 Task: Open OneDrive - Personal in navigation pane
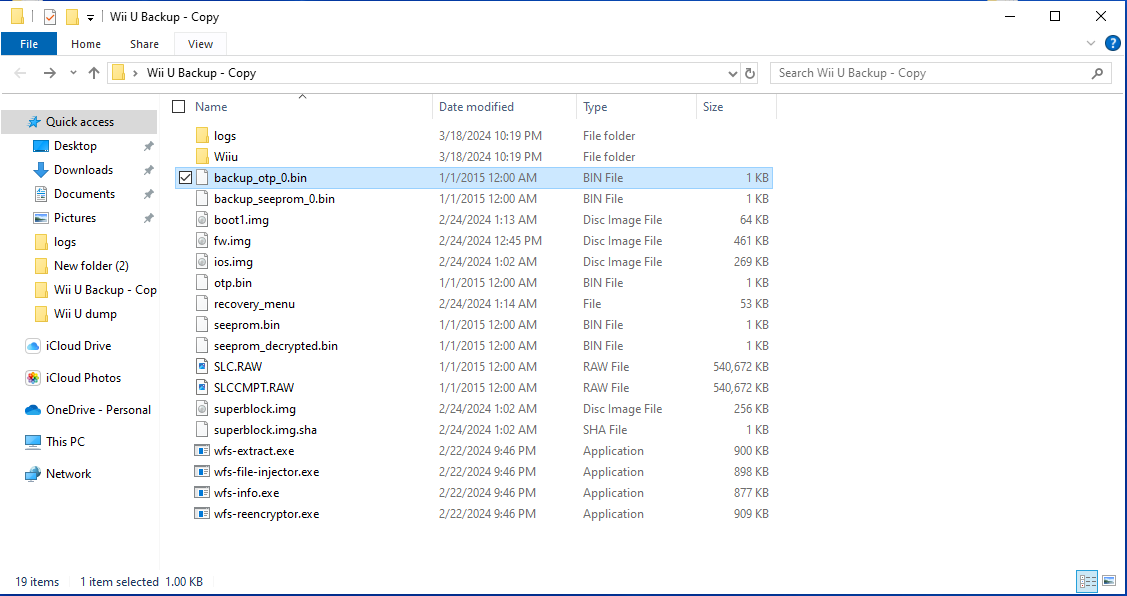pos(98,410)
